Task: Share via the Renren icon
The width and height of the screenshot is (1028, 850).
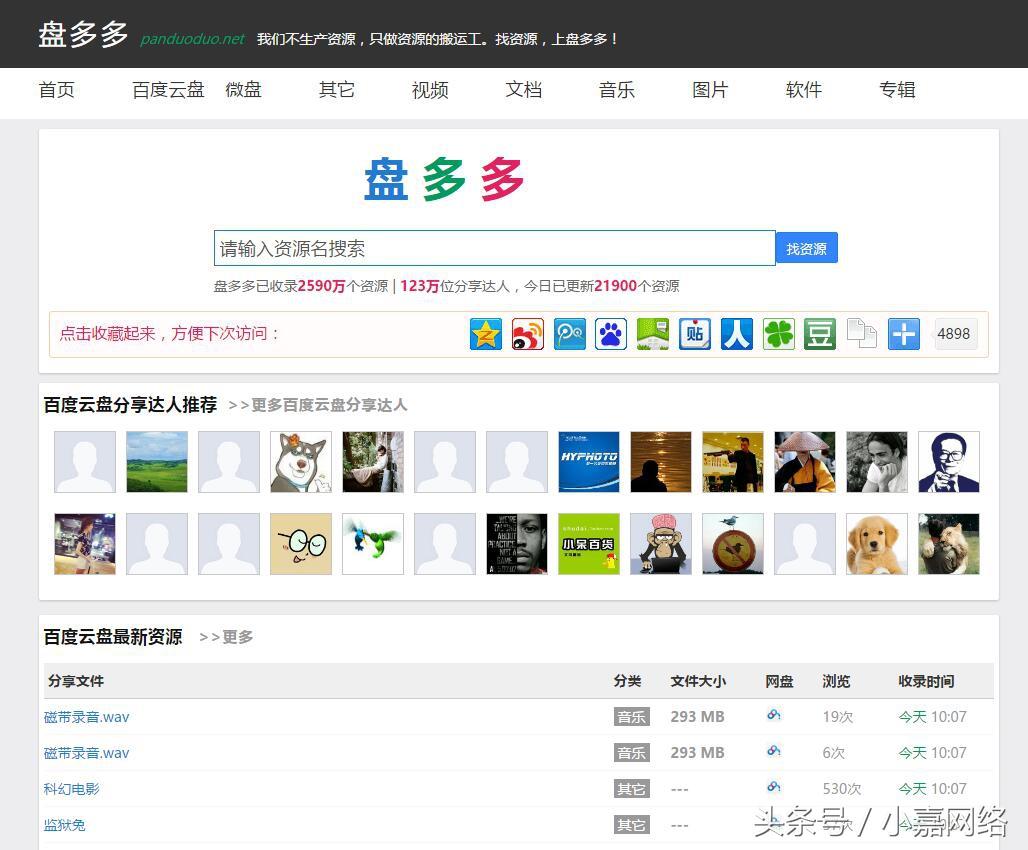Action: 737,334
